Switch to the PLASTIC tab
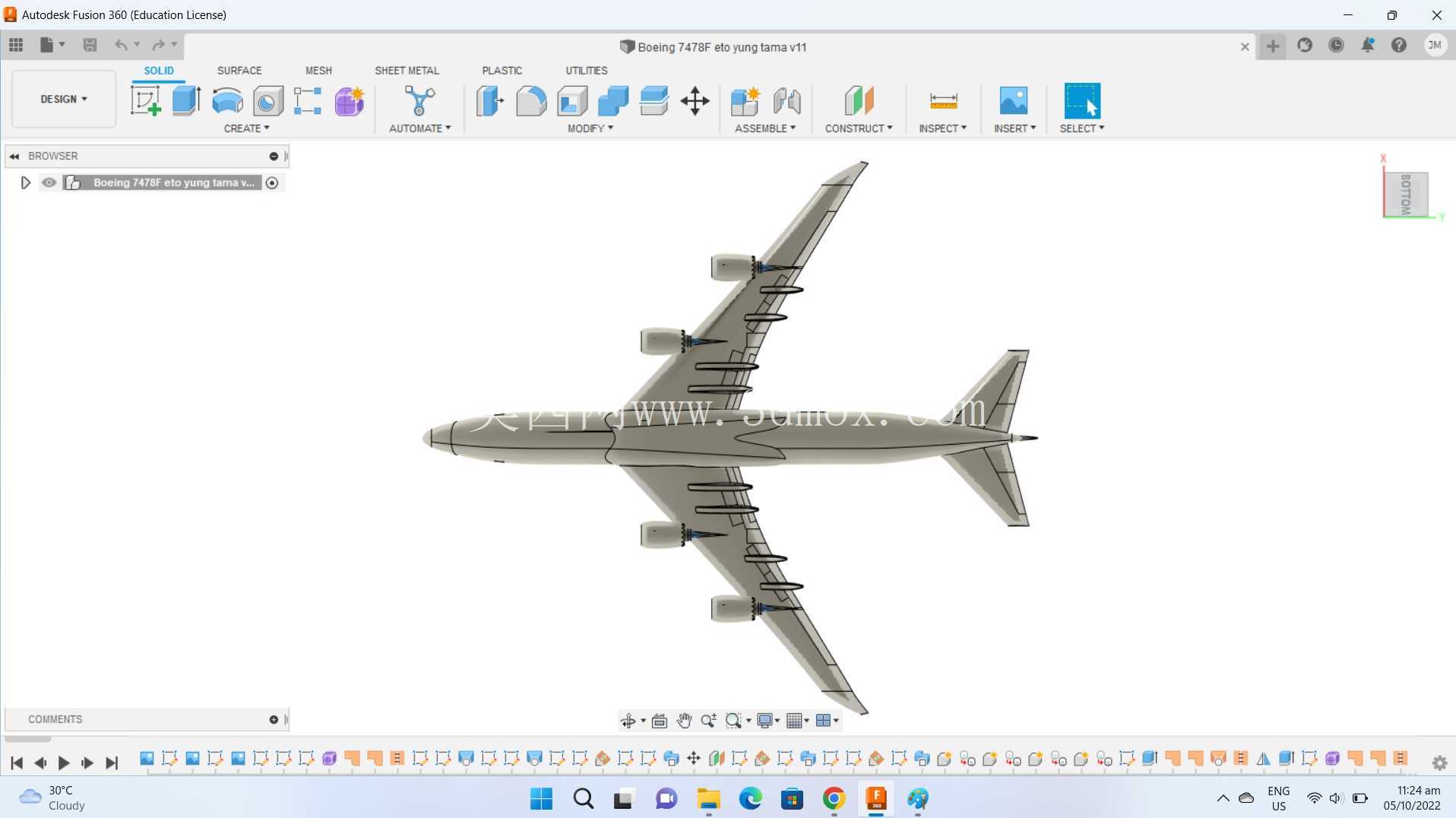 [502, 70]
